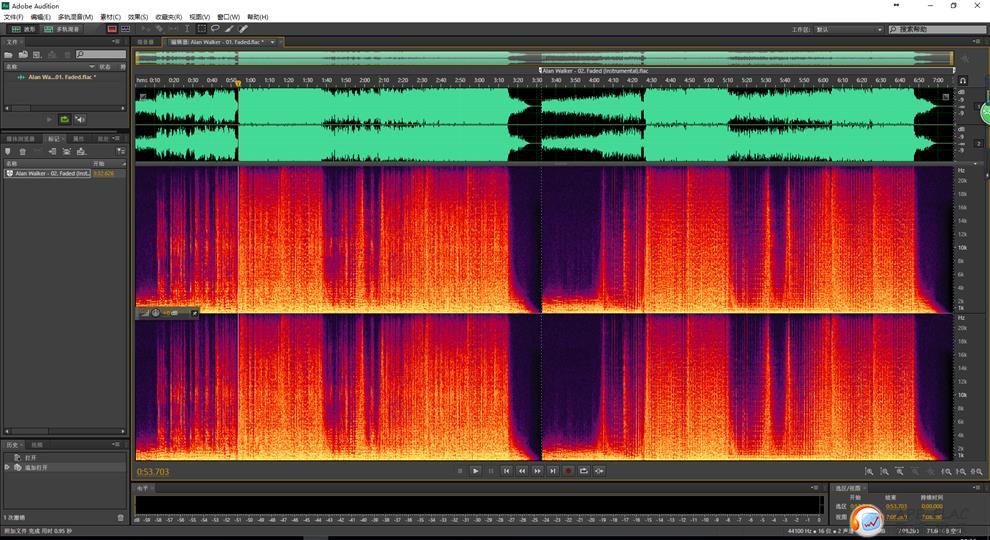Clear history with trash icon
Viewport: 990px width, 540px height.
121,518
